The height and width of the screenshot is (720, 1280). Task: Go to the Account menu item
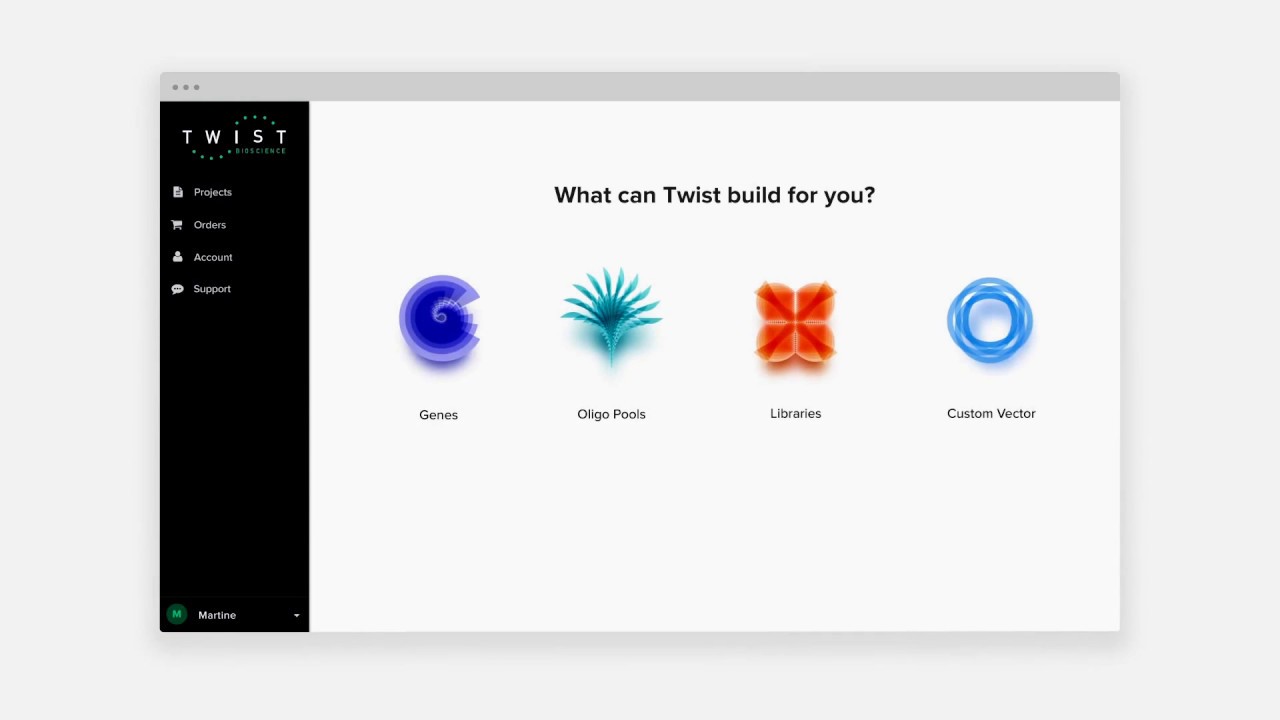coord(213,257)
